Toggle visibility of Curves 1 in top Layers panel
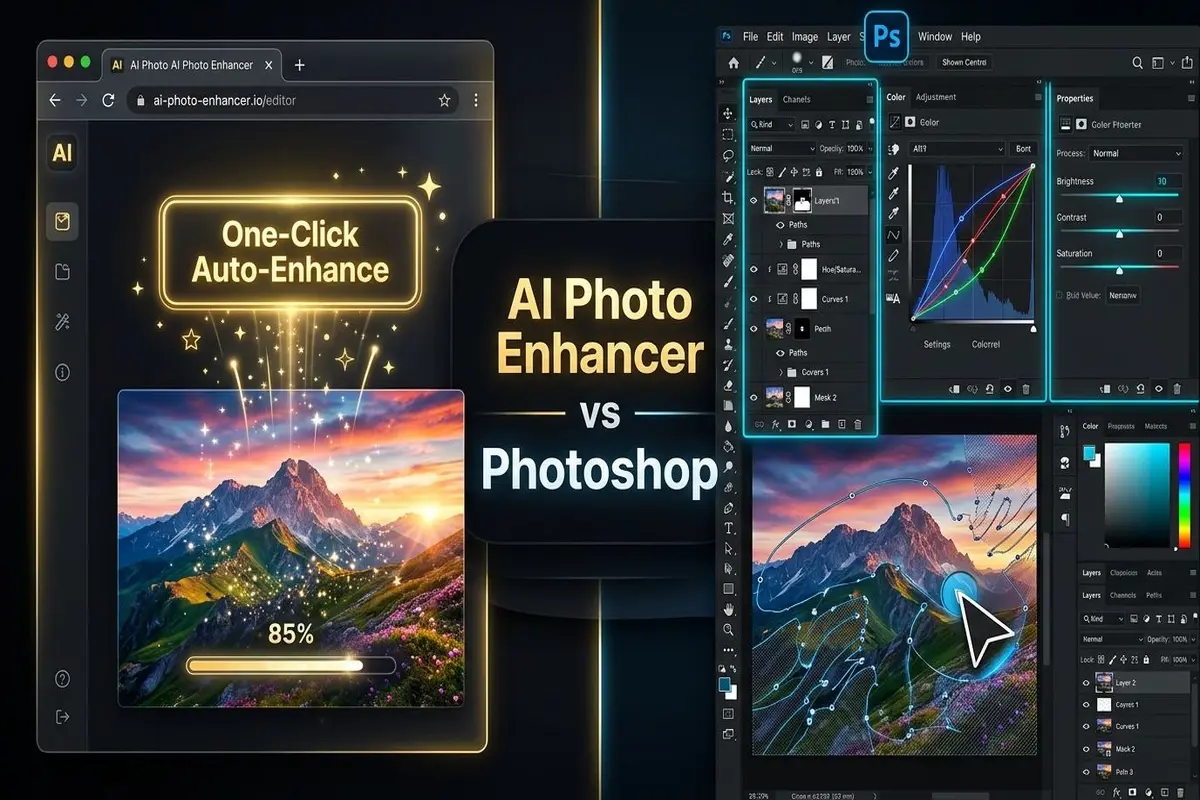The height and width of the screenshot is (800, 1200). [x=754, y=298]
